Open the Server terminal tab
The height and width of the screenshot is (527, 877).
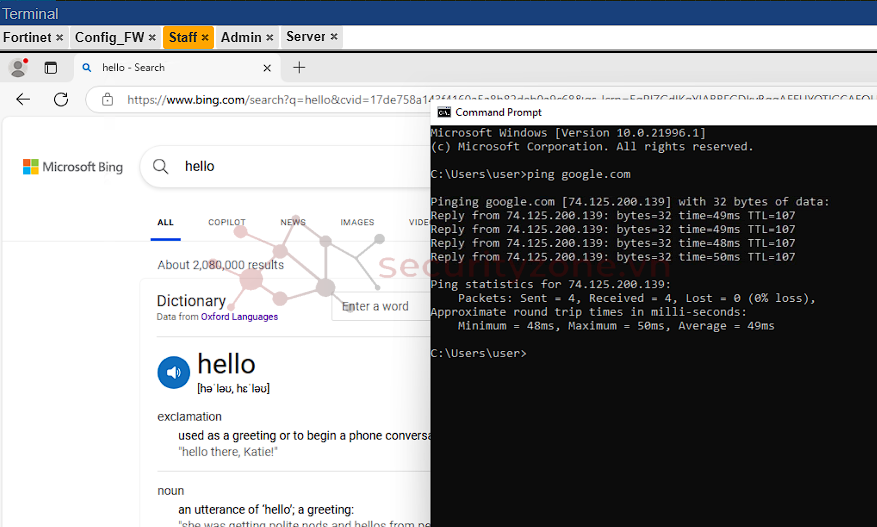coord(305,37)
